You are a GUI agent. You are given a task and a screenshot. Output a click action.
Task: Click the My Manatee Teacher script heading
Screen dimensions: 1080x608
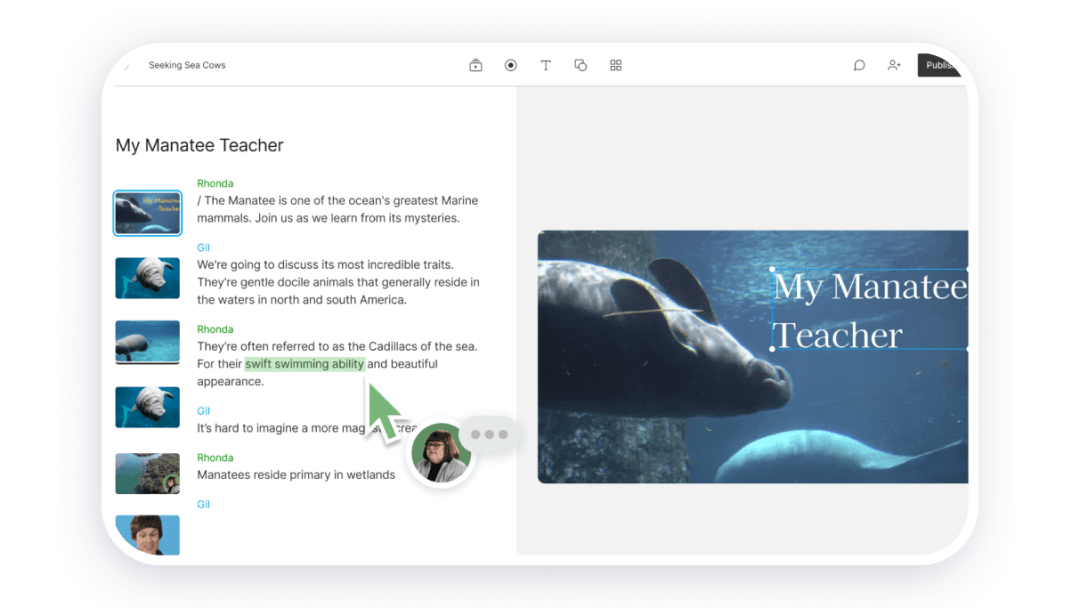(x=199, y=145)
